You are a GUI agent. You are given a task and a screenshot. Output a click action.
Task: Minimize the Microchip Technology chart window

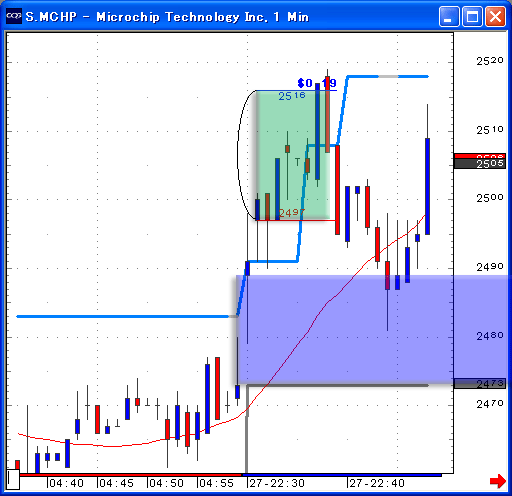[x=448, y=16]
